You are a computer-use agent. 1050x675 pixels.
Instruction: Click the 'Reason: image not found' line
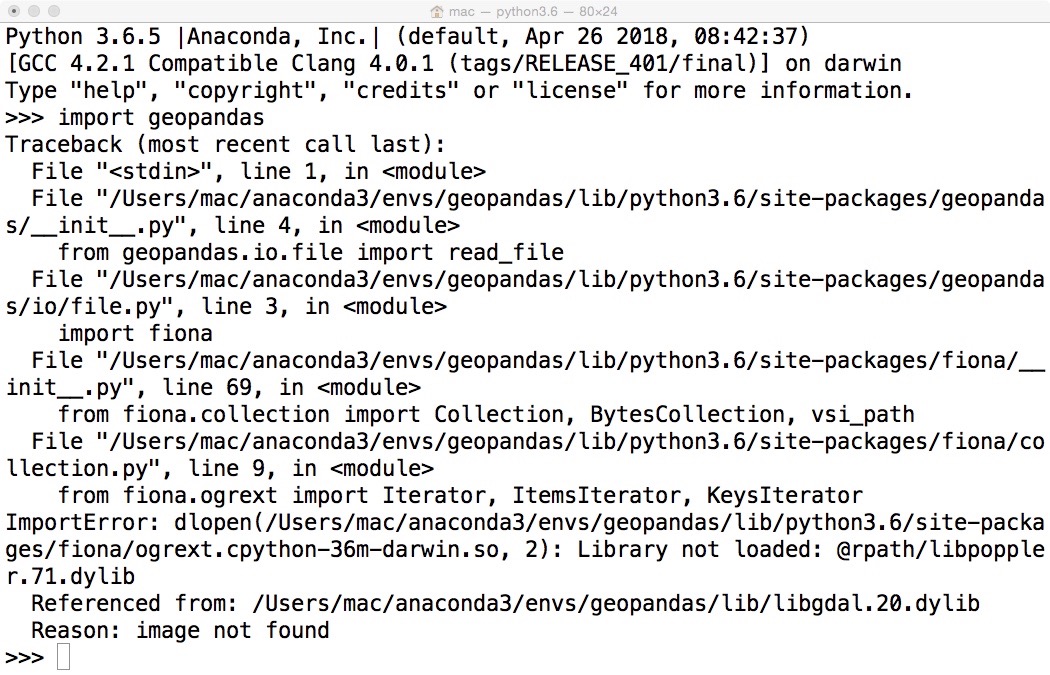coord(180,630)
